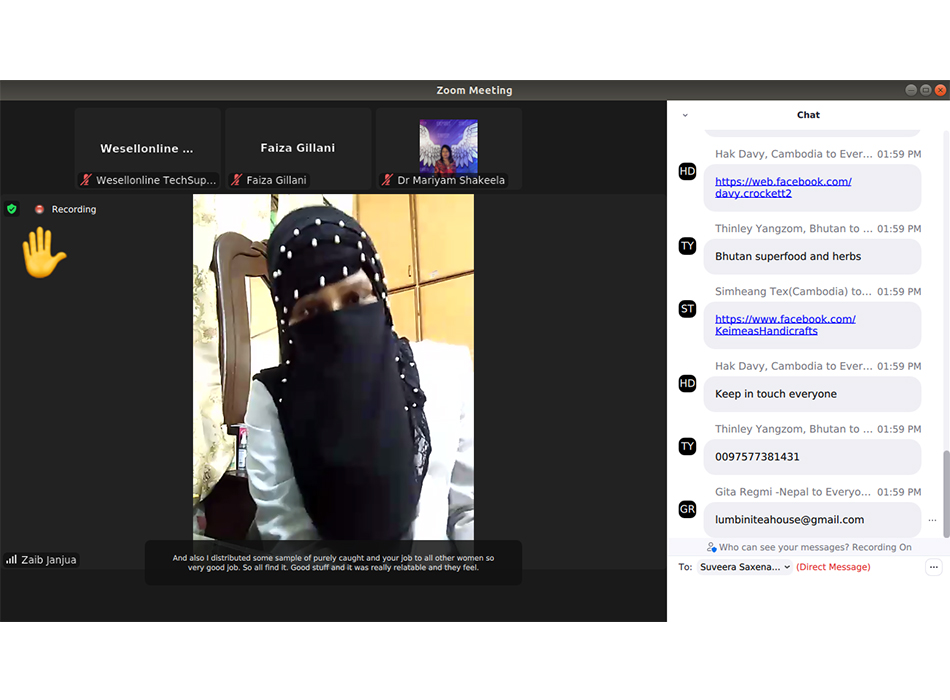This screenshot has height=700, width=950.
Task: Click muted microphone icon for Faiza Gillani
Action: [x=236, y=180]
